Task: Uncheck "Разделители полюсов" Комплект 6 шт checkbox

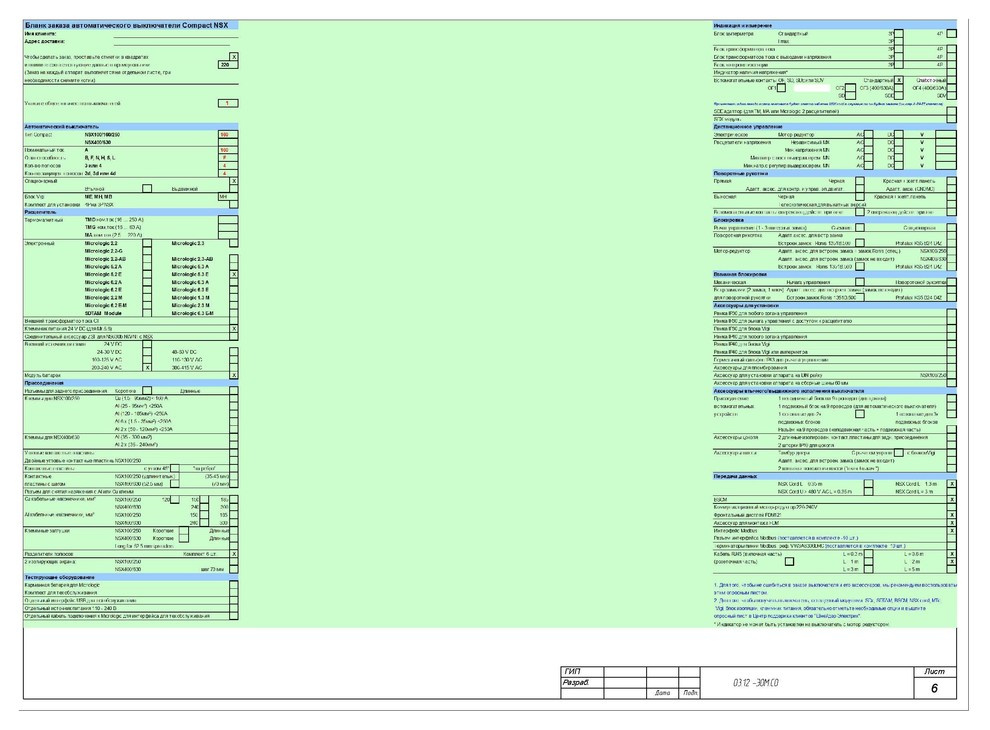Action: pyautogui.click(x=234, y=554)
